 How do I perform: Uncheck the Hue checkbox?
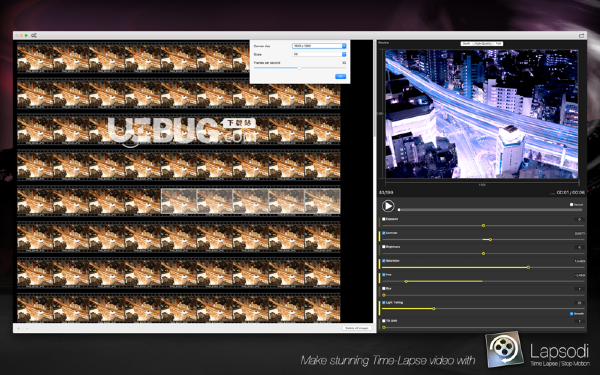[x=383, y=275]
